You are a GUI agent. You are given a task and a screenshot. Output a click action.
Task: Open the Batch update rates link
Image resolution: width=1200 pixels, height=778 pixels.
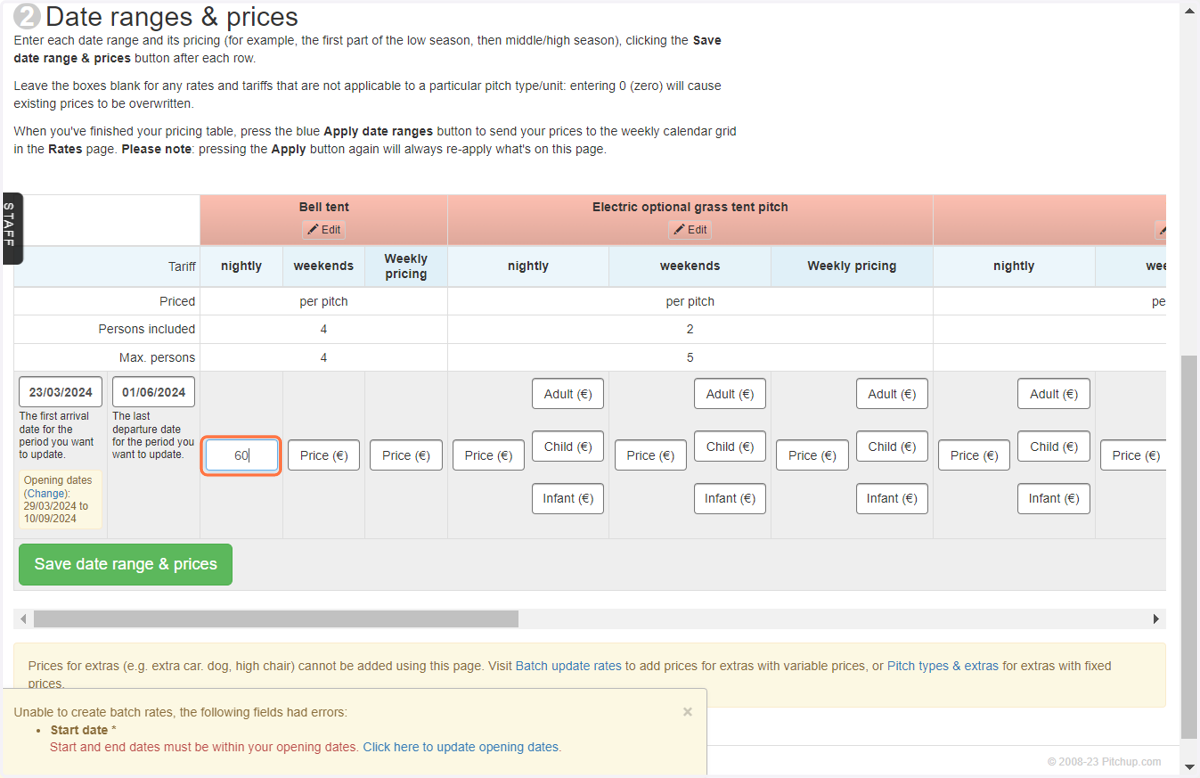(568, 665)
